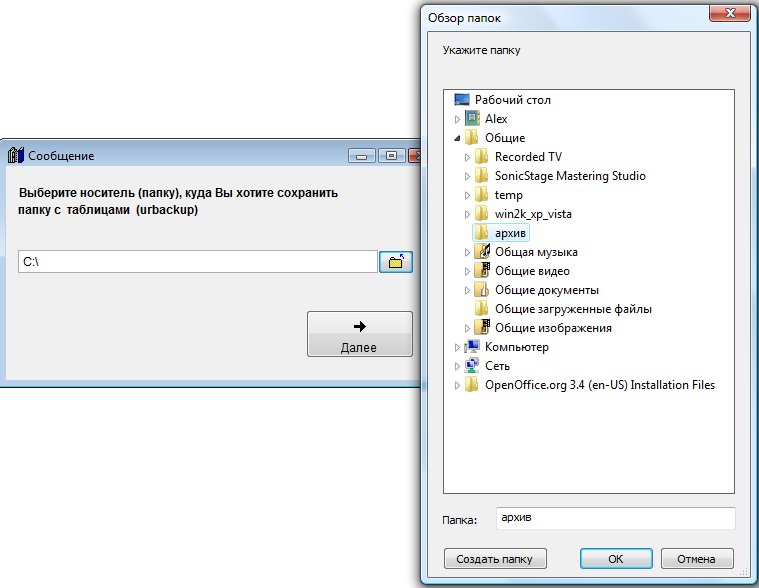Click the Сеть network icon
The height and width of the screenshot is (588, 759).
point(472,365)
